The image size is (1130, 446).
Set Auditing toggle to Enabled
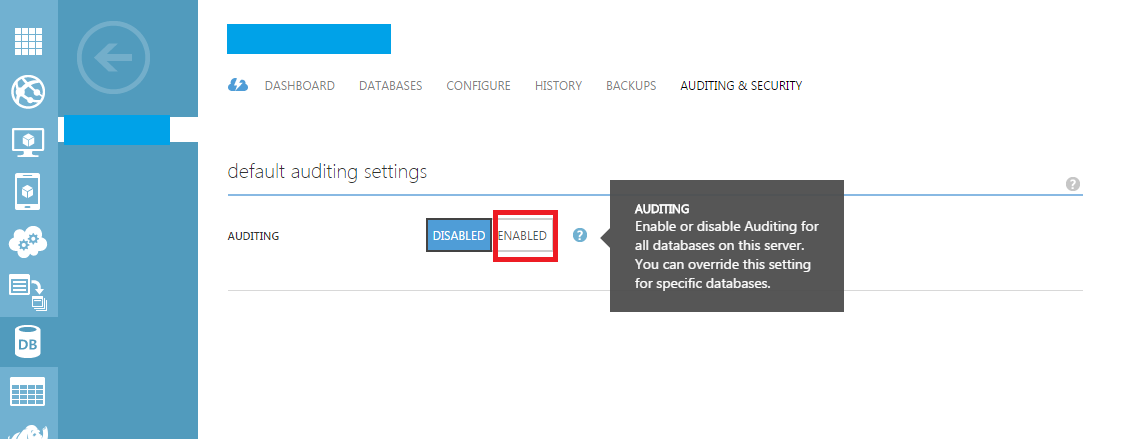pyautogui.click(x=524, y=236)
